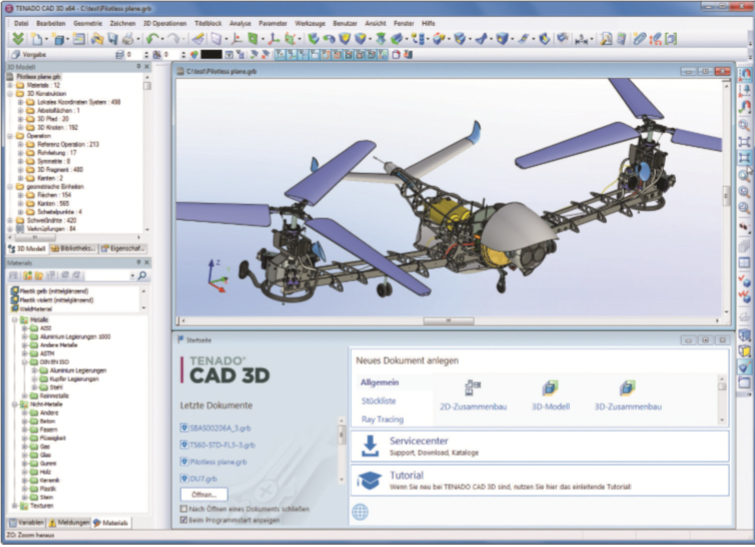This screenshot has width=755, height=547.
Task: Click the printer icon
Action: click(128, 39)
